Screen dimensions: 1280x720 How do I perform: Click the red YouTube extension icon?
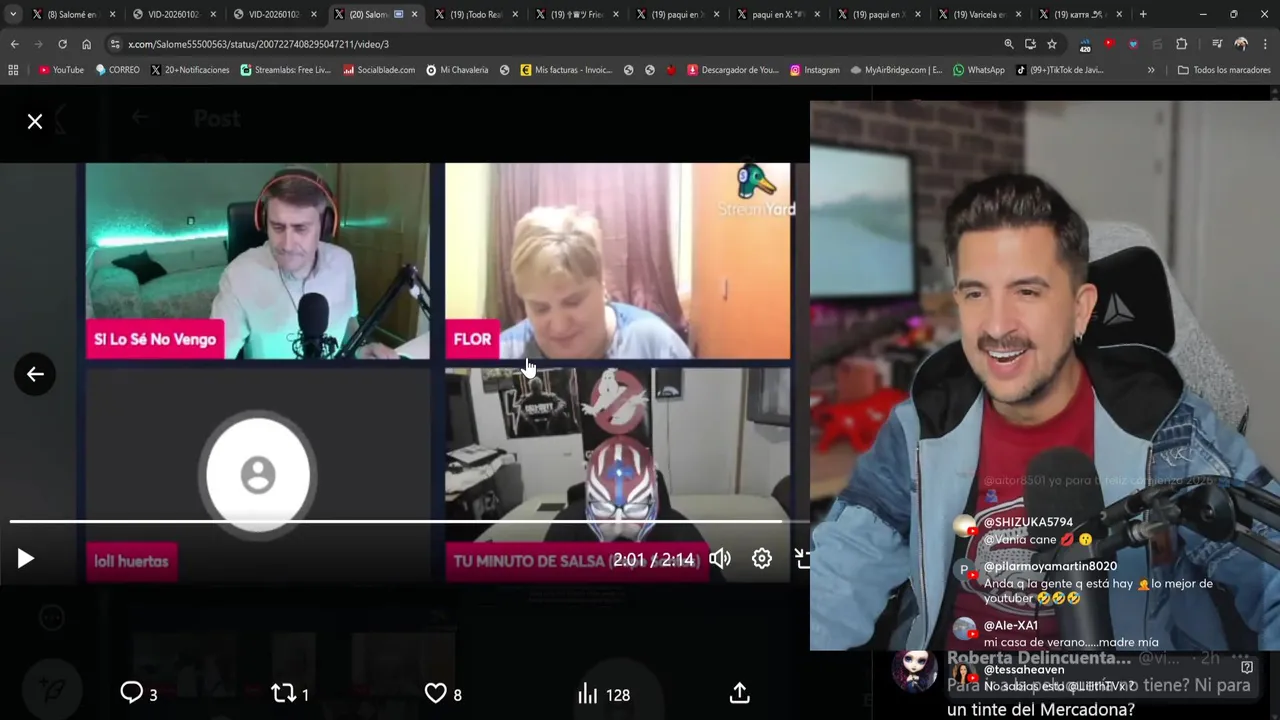click(1109, 44)
